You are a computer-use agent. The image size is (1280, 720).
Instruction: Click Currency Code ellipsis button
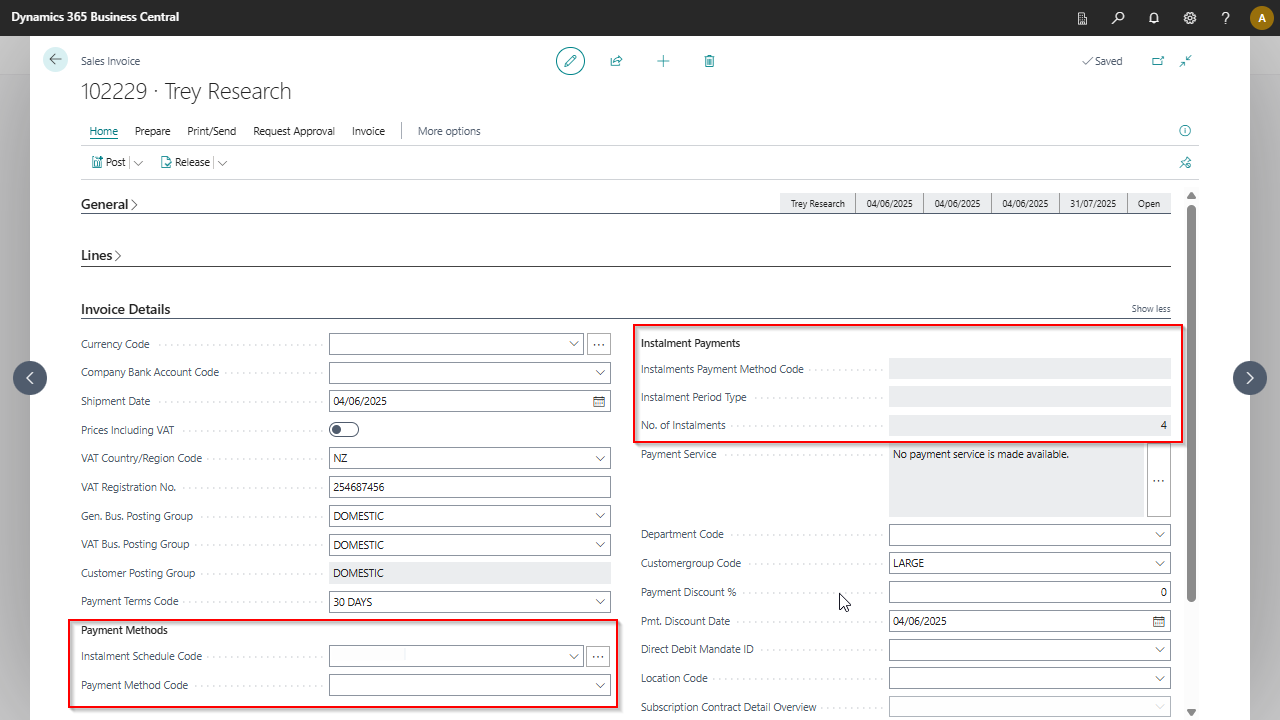[x=599, y=344]
